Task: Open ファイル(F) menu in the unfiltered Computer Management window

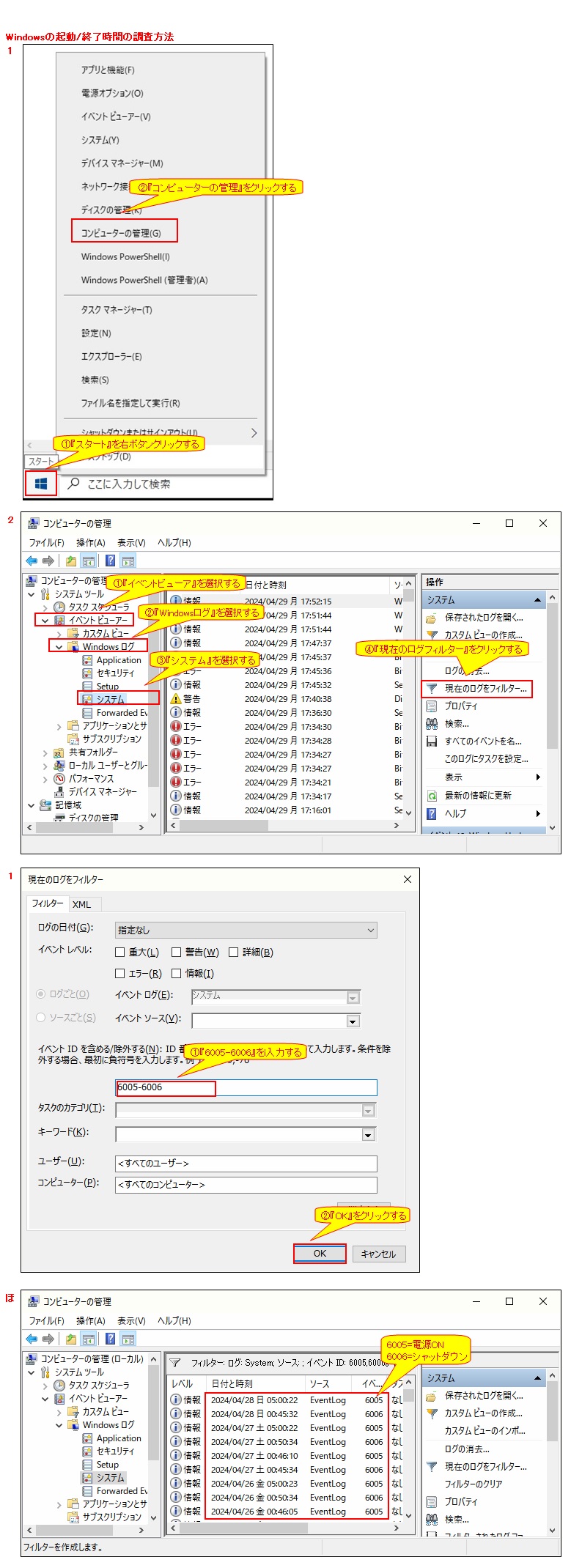Action: pos(47,543)
